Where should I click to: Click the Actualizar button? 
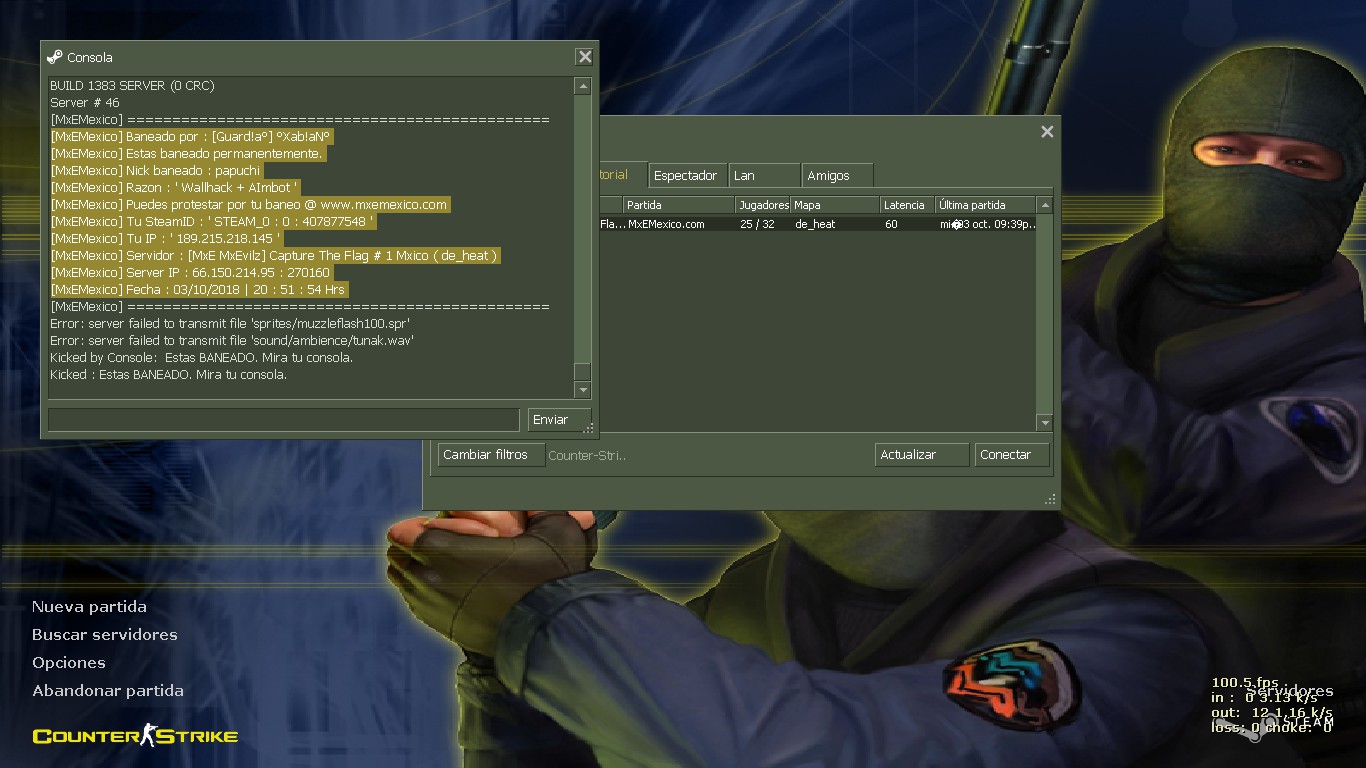(x=922, y=455)
